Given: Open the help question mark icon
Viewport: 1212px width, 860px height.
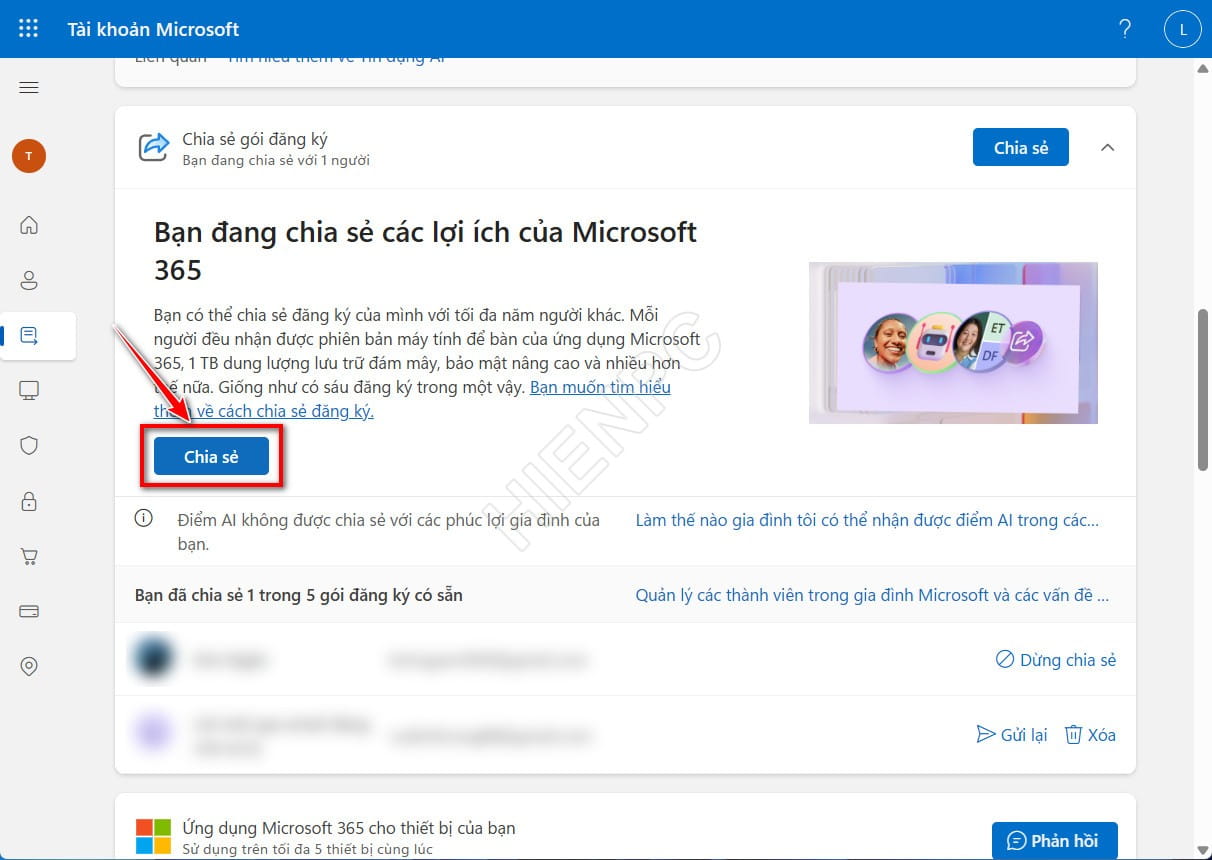Looking at the screenshot, I should click(1125, 29).
